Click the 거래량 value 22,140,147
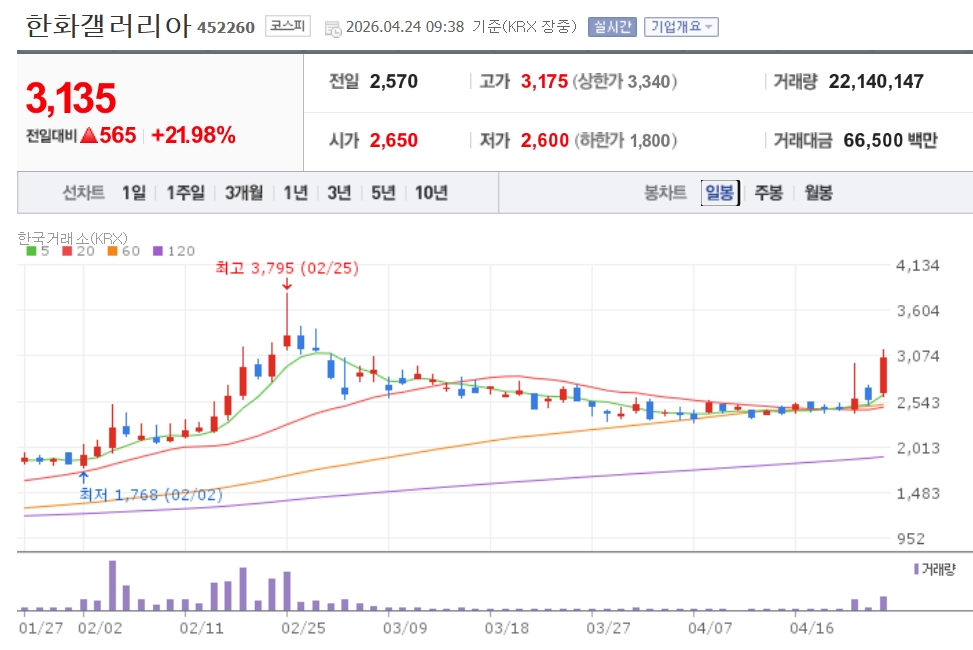This screenshot has height=650, width=973. pyautogui.click(x=876, y=81)
